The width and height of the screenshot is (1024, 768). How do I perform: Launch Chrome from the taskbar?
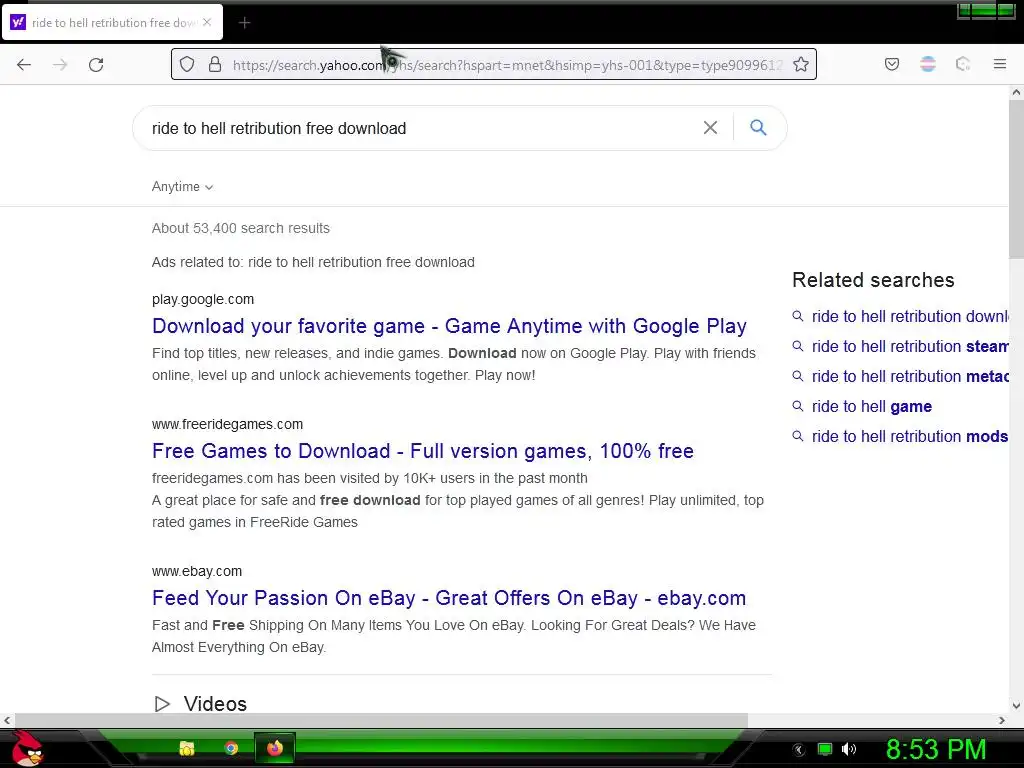[231, 748]
